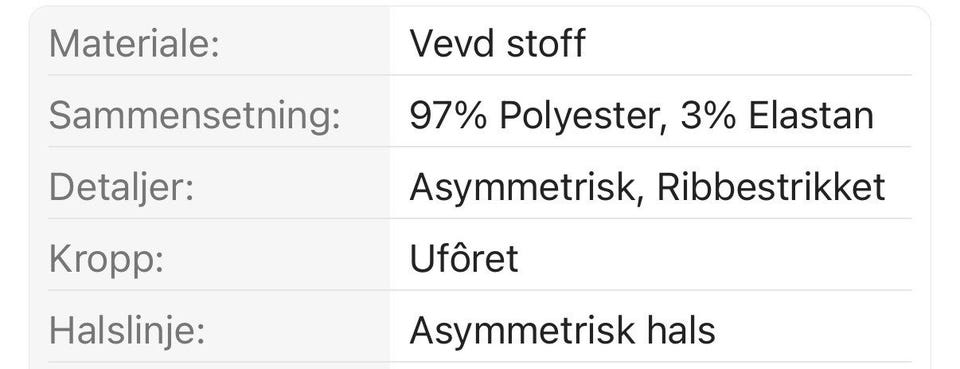
Task: Select the Materiale label
Action: [133, 43]
